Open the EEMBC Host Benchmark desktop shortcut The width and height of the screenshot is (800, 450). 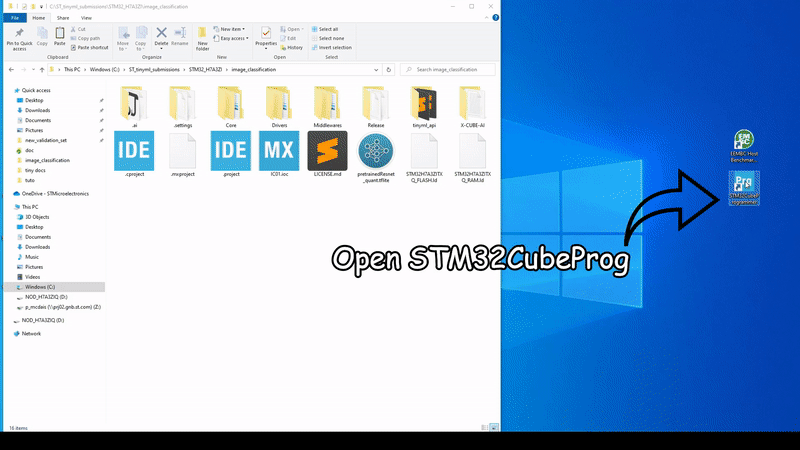click(x=744, y=146)
